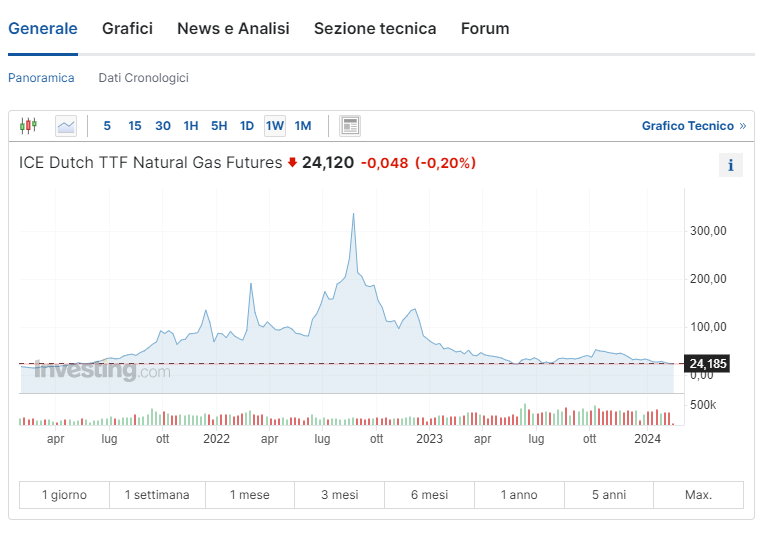The height and width of the screenshot is (541, 772).
Task: Click the 24,185 current price label
Action: (x=708, y=364)
